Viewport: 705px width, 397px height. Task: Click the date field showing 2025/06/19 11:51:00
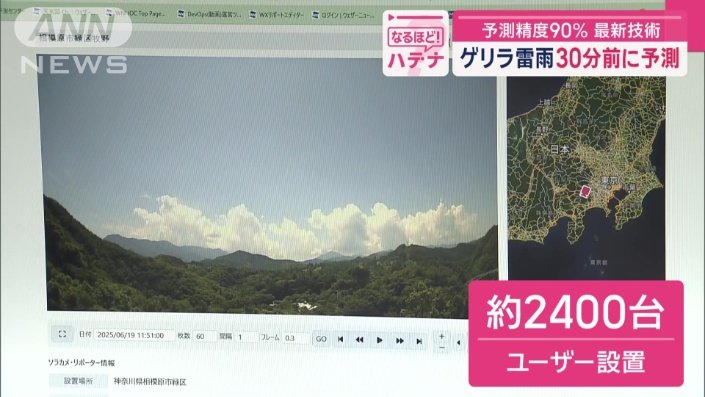tap(134, 335)
